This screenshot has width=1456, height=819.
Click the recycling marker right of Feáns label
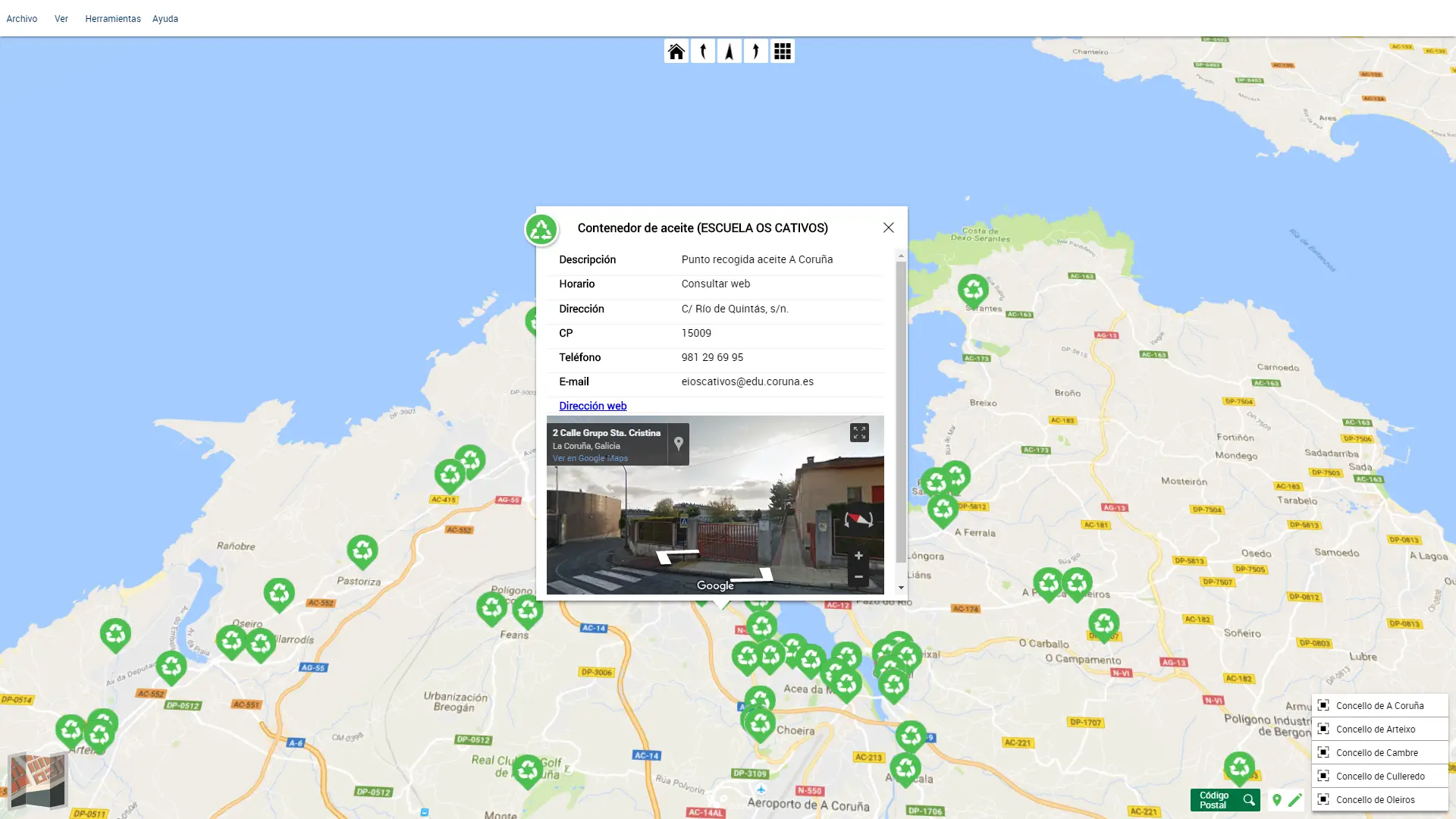[x=528, y=611]
